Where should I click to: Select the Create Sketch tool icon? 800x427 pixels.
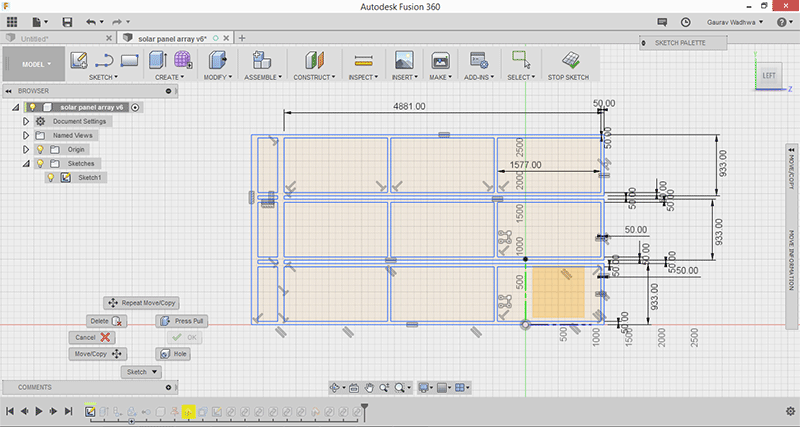(x=80, y=60)
